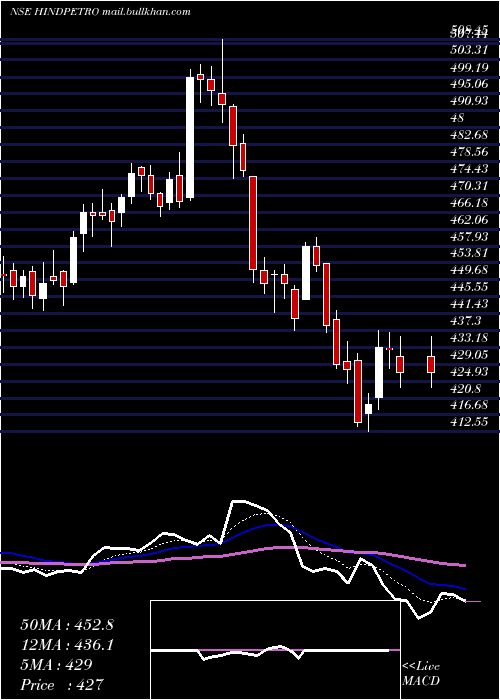Click the 420.8 price axis label
Screen dimensions: 500x700
(465, 389)
